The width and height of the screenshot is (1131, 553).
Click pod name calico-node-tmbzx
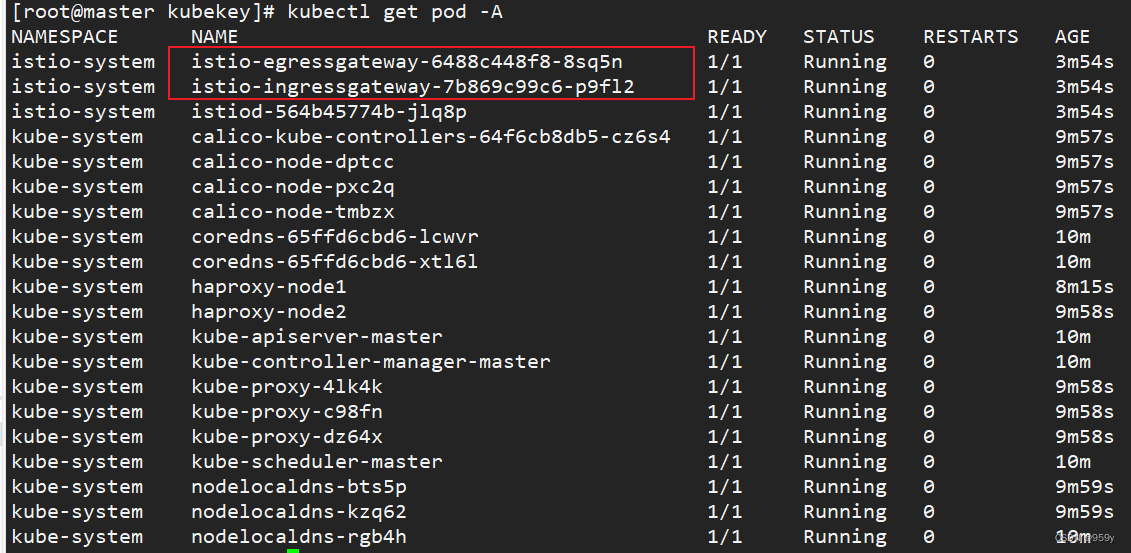[292, 212]
